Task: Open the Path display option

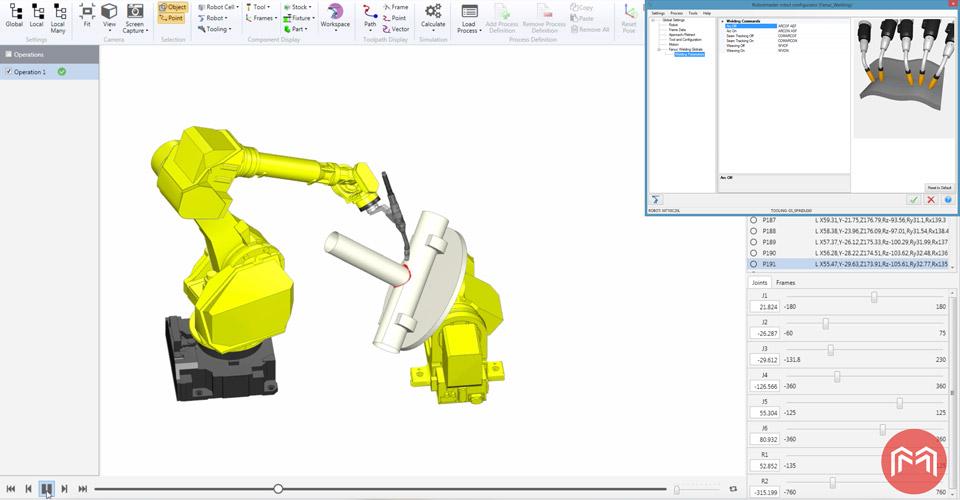Action: (x=370, y=17)
